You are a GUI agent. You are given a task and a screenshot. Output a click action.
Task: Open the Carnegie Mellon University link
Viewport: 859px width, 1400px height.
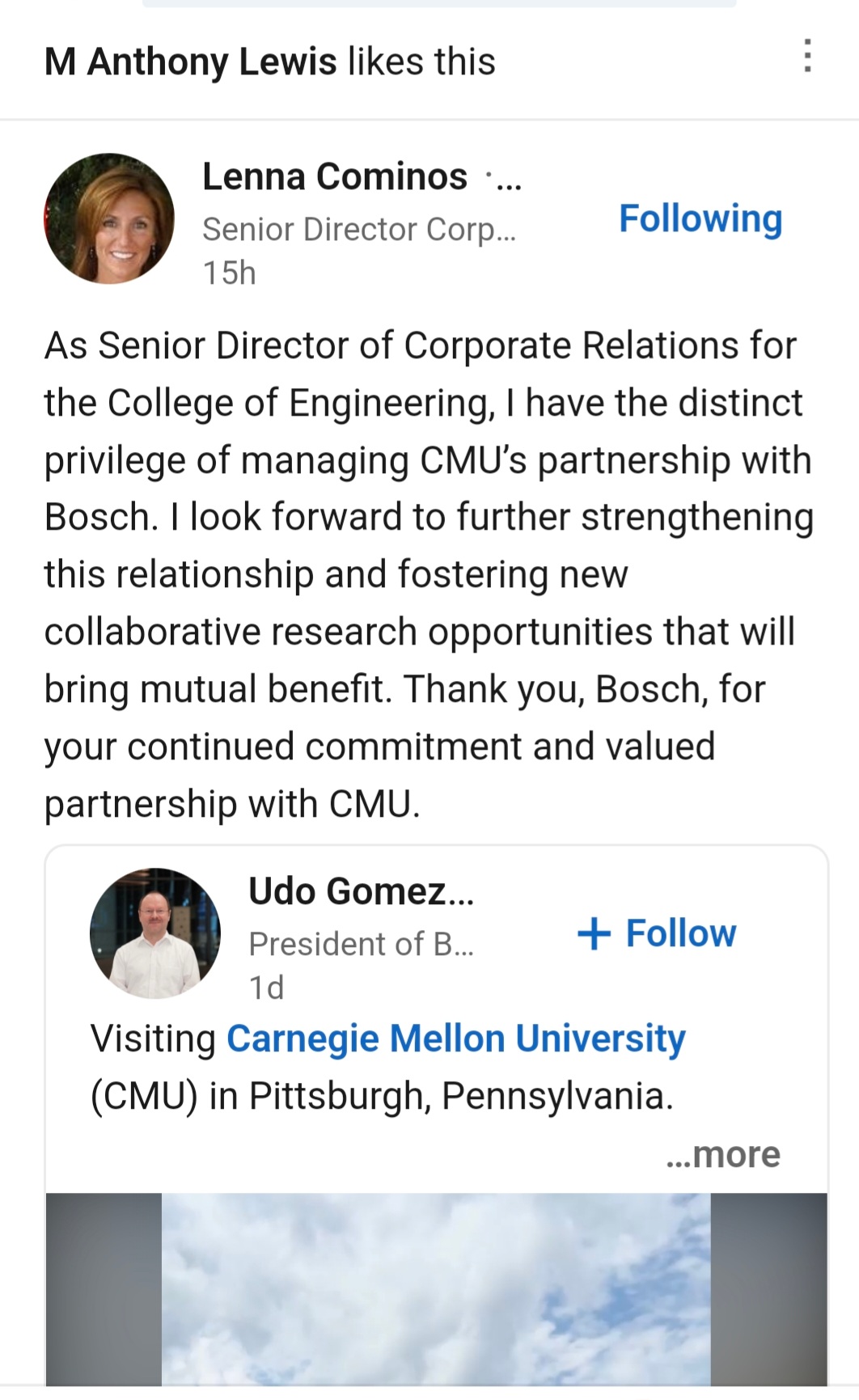[x=455, y=1038]
